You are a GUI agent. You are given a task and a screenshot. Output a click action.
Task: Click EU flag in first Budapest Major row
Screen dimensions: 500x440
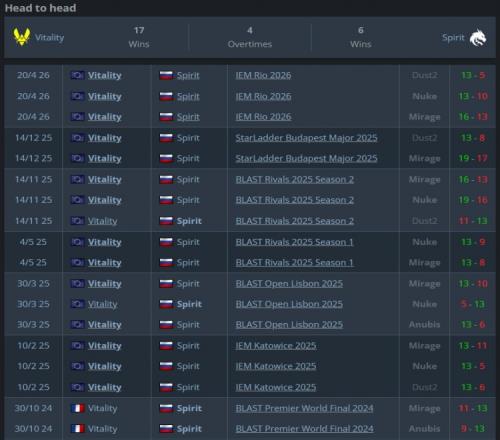click(x=78, y=138)
